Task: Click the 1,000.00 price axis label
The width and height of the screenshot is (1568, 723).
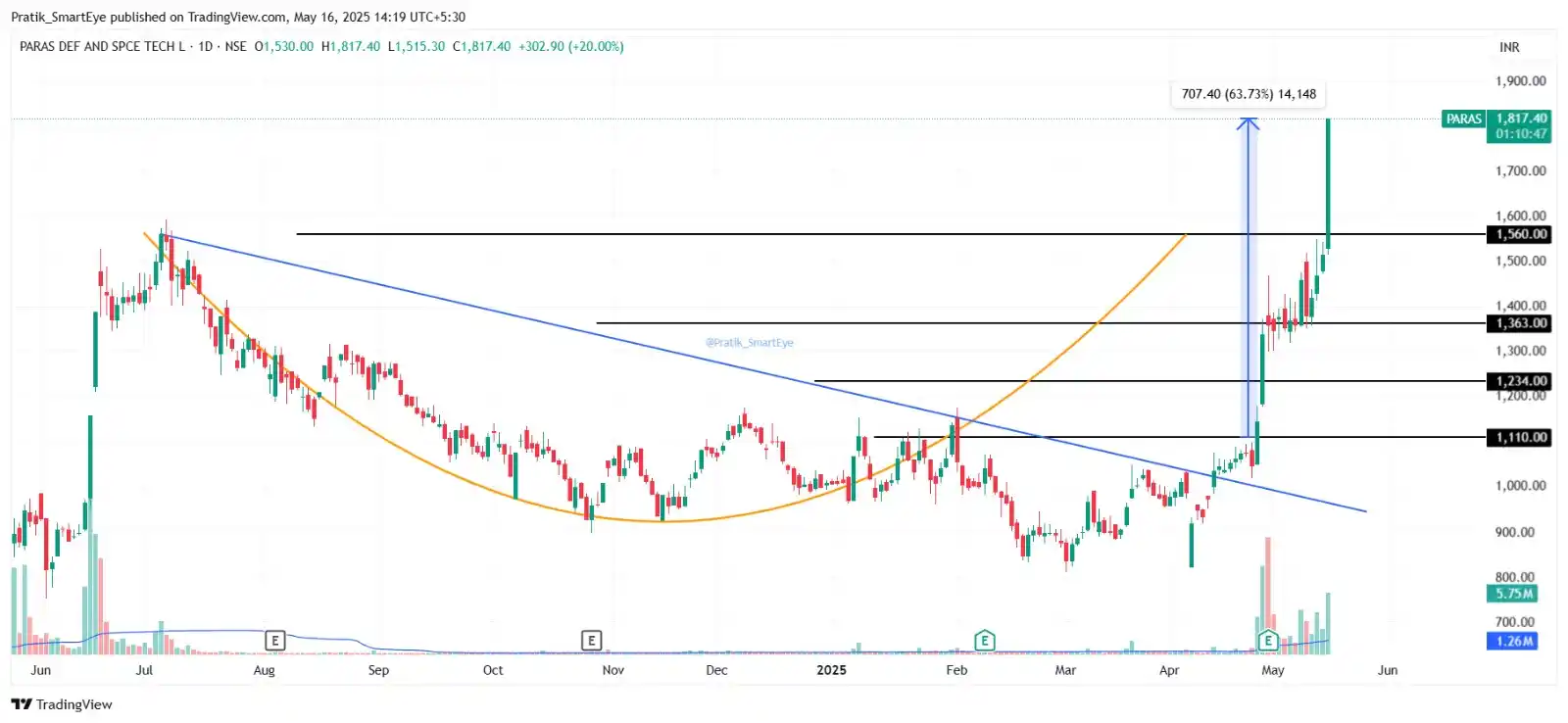Action: tap(1521, 486)
